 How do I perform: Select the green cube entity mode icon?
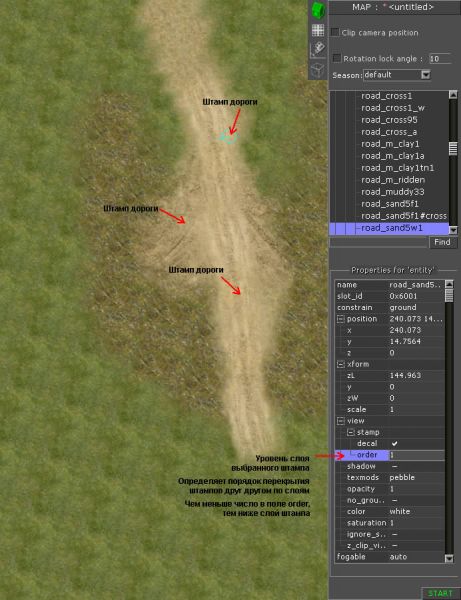(318, 10)
